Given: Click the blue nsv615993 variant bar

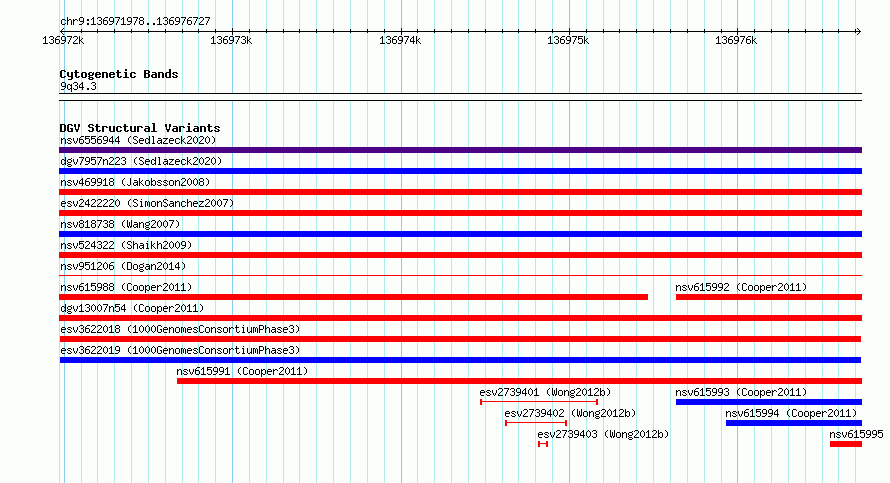Looking at the screenshot, I should 769,402.
